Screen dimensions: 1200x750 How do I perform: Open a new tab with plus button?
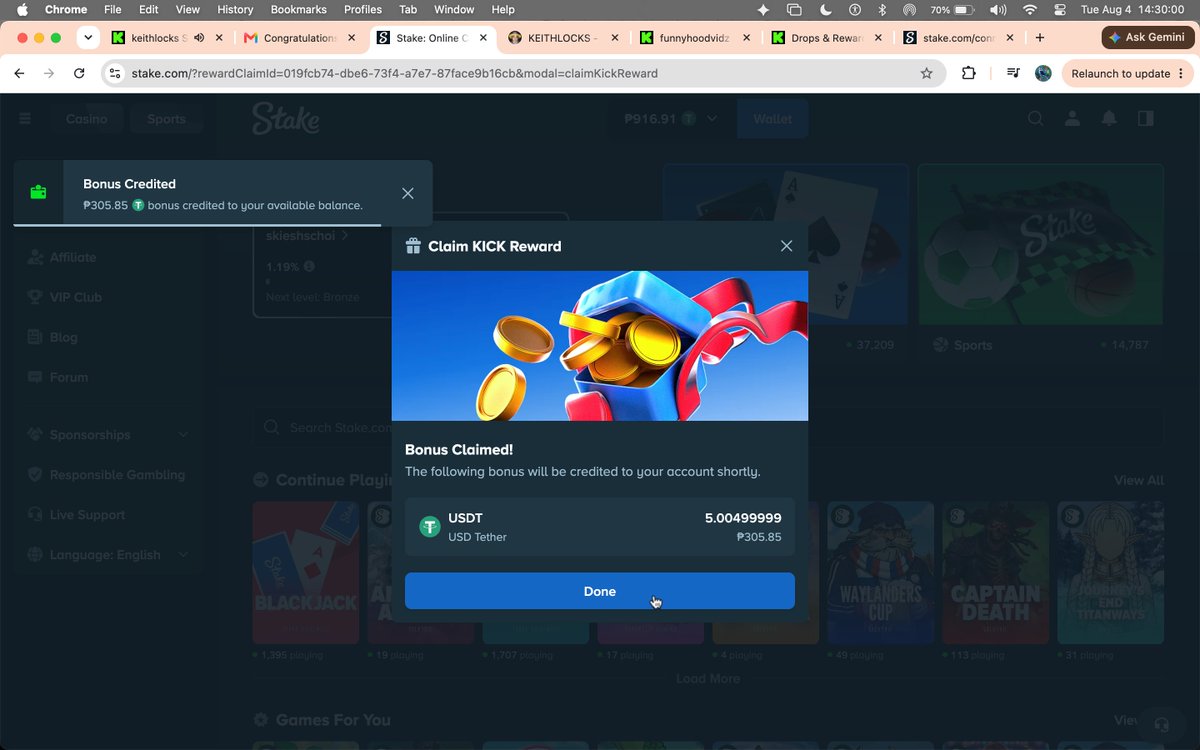[x=1040, y=38]
